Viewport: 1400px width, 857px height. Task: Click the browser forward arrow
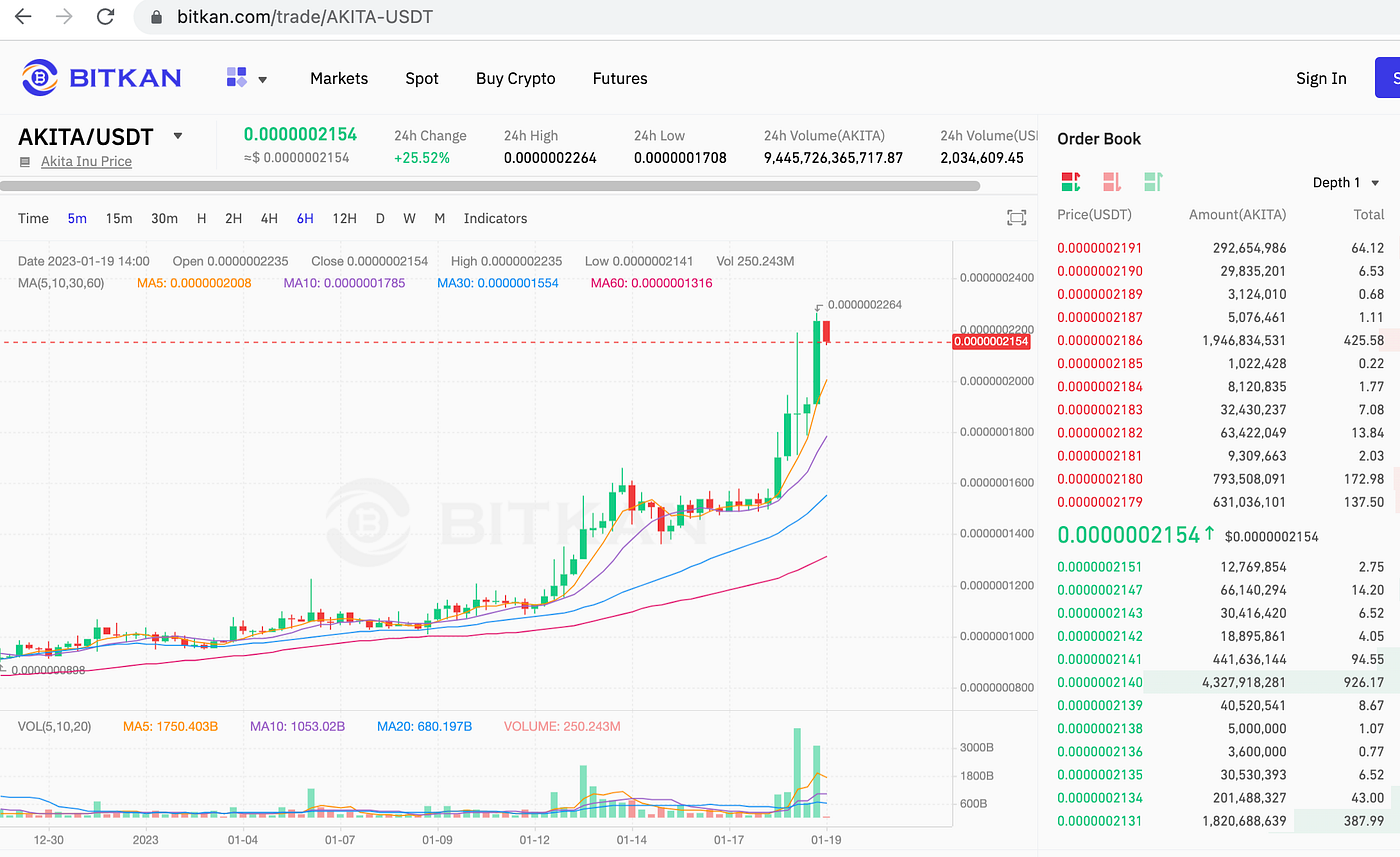pos(64,17)
